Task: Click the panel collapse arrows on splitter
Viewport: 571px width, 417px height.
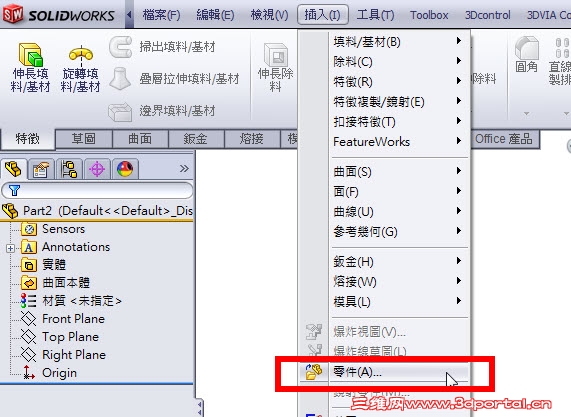Action: coord(200,407)
